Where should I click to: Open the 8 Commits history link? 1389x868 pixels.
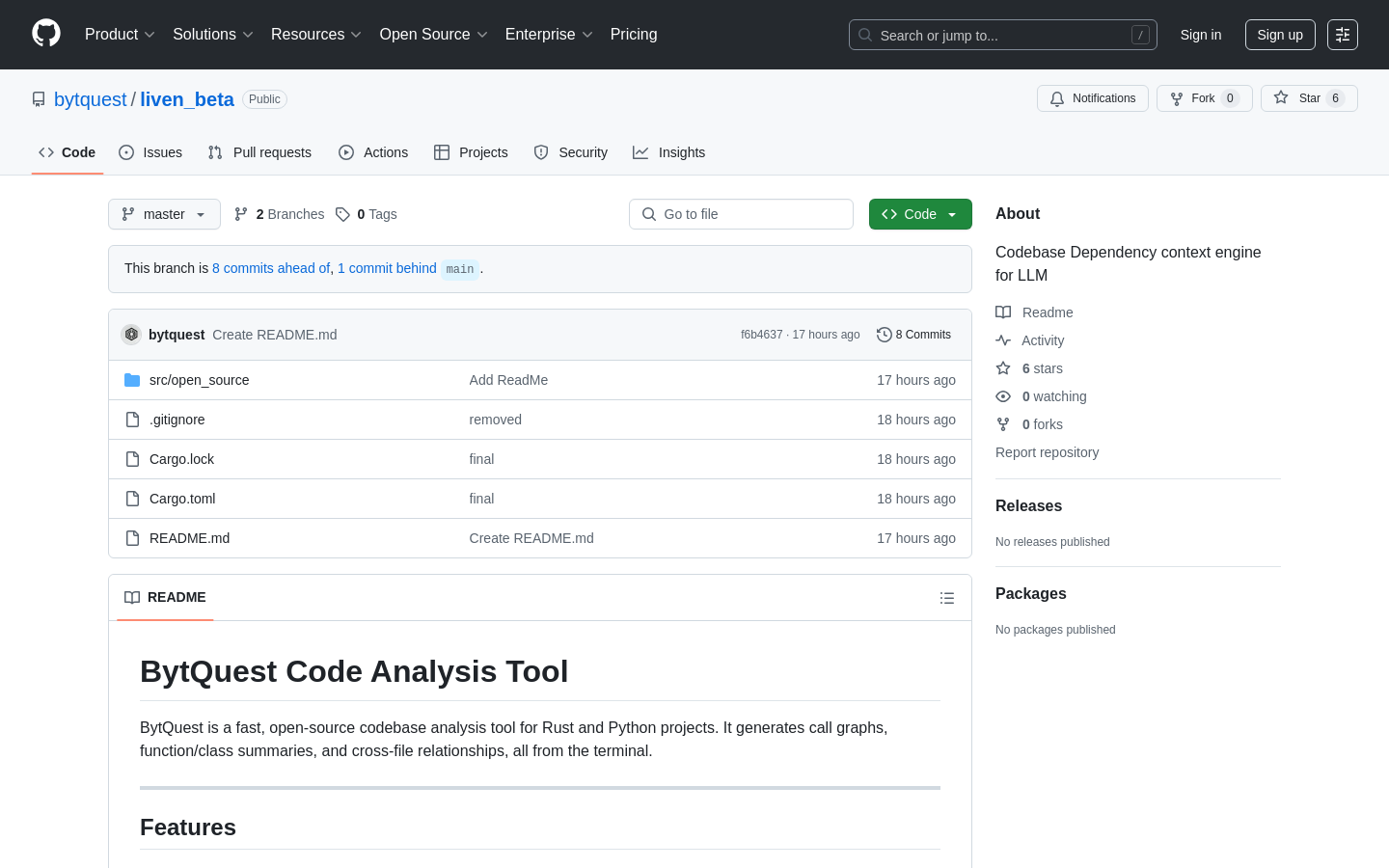click(x=913, y=335)
